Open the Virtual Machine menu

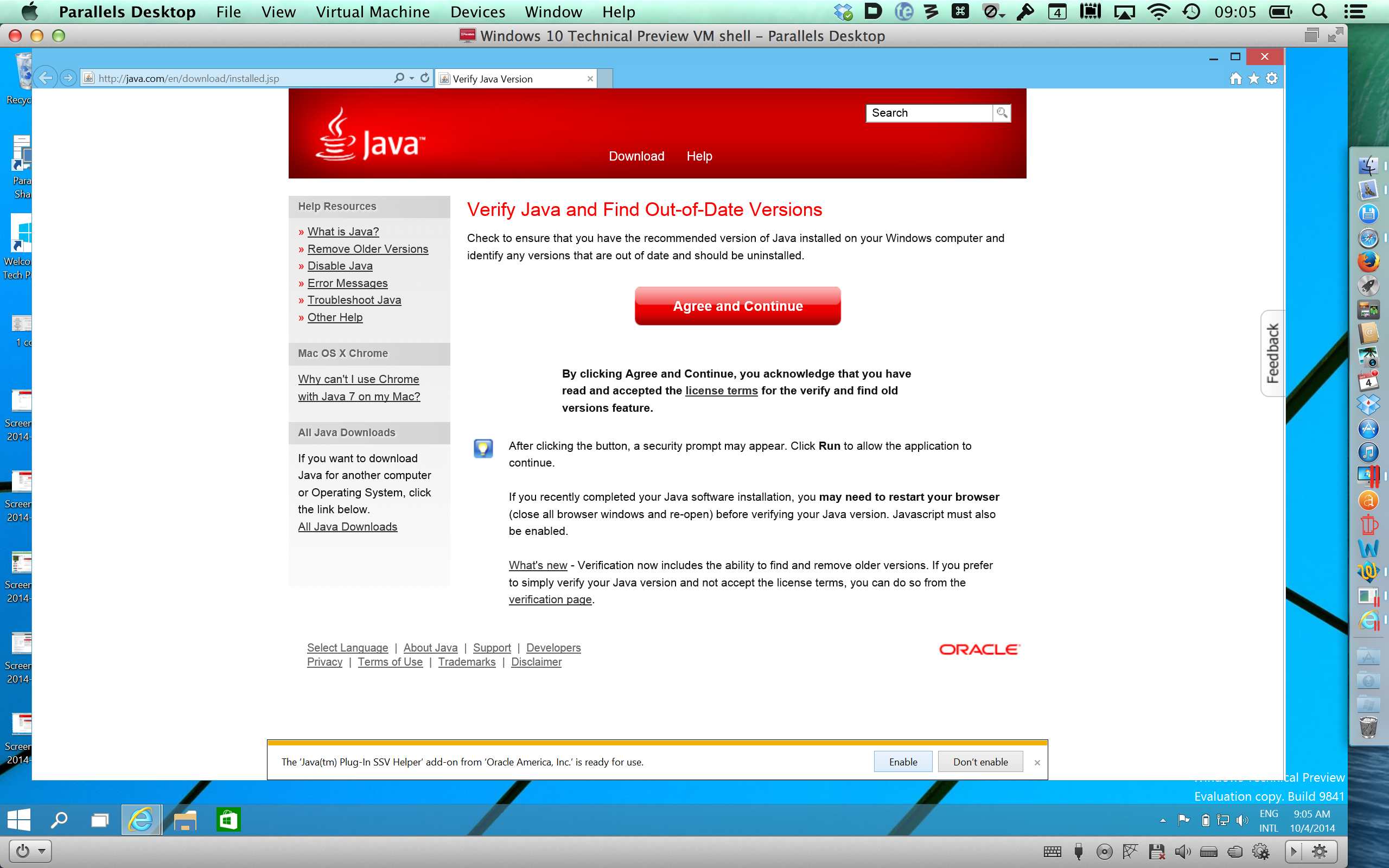click(373, 12)
